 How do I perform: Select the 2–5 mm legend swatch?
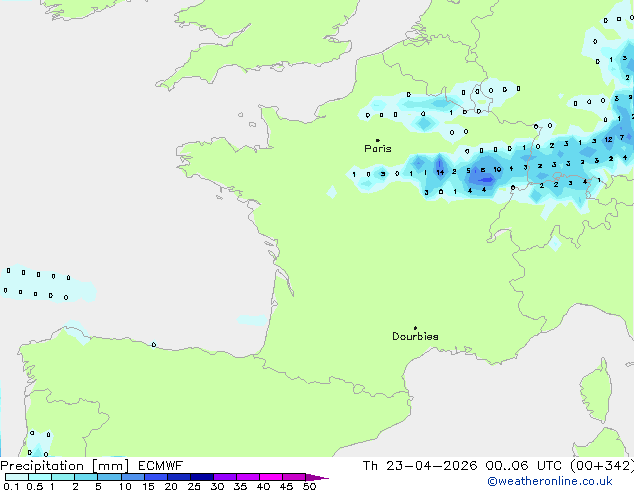pyautogui.click(x=86, y=477)
